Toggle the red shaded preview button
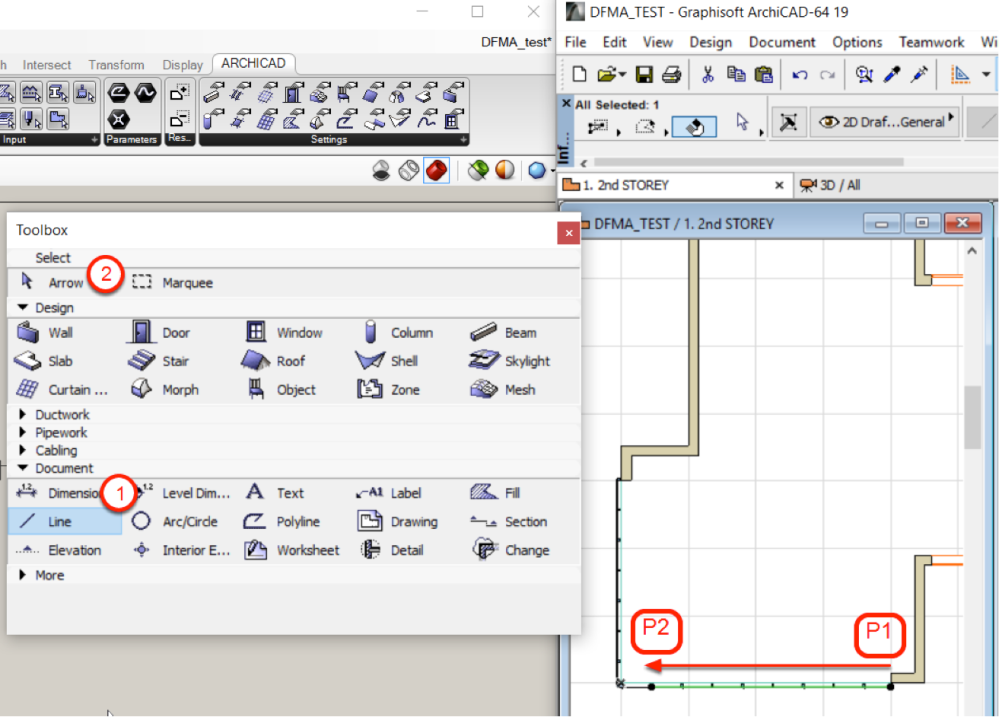Image resolution: width=999 pixels, height=717 pixels. tap(436, 170)
